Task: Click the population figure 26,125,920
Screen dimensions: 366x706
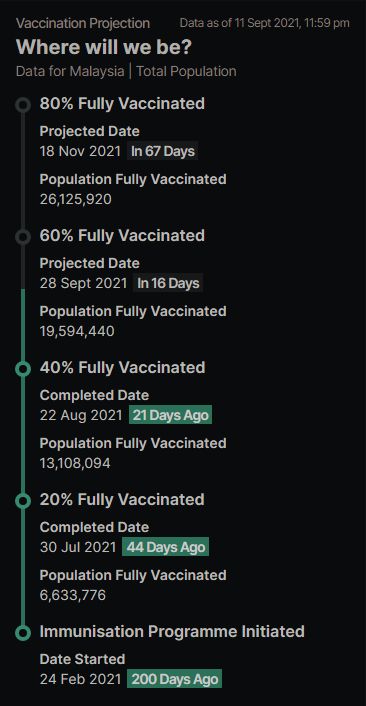Action: click(76, 199)
